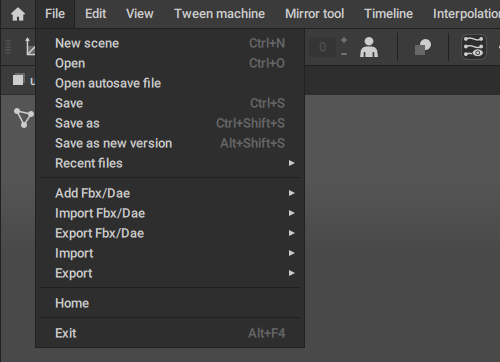The height and width of the screenshot is (362, 500).
Task: Click the triangle node graph icon
Action: click(x=24, y=118)
